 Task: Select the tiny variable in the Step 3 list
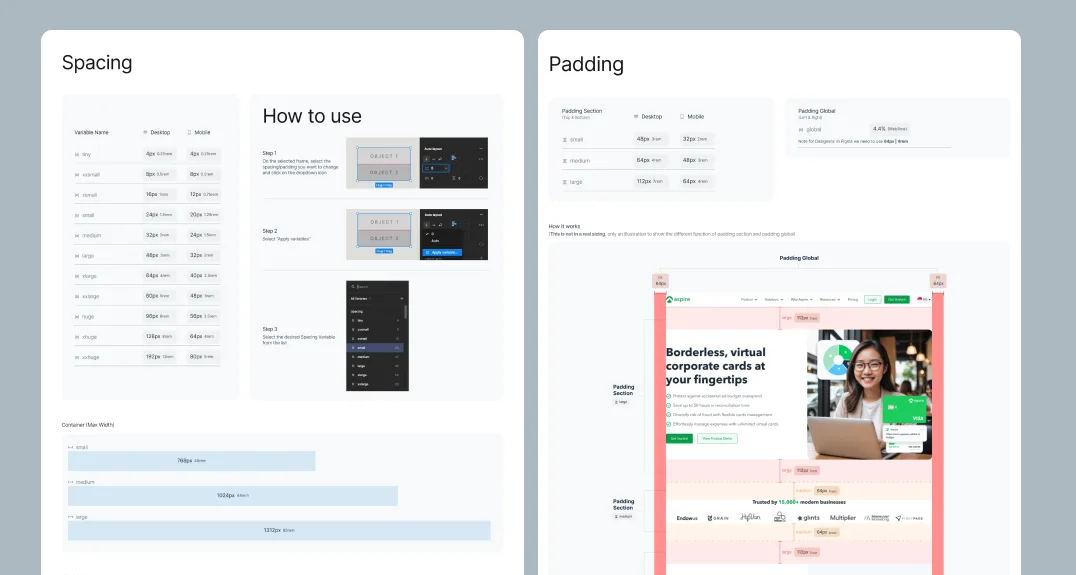pos(375,320)
